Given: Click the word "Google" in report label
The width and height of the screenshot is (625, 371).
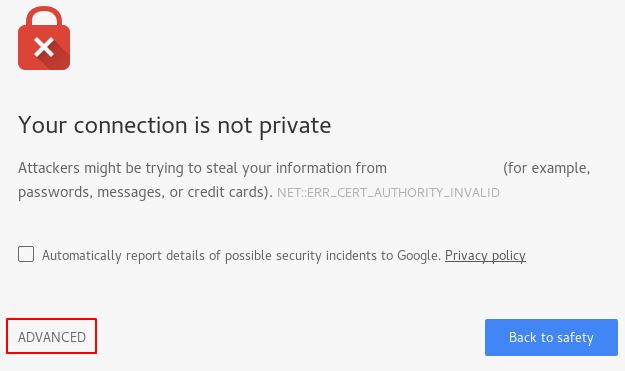Looking at the screenshot, I should [x=418, y=256].
